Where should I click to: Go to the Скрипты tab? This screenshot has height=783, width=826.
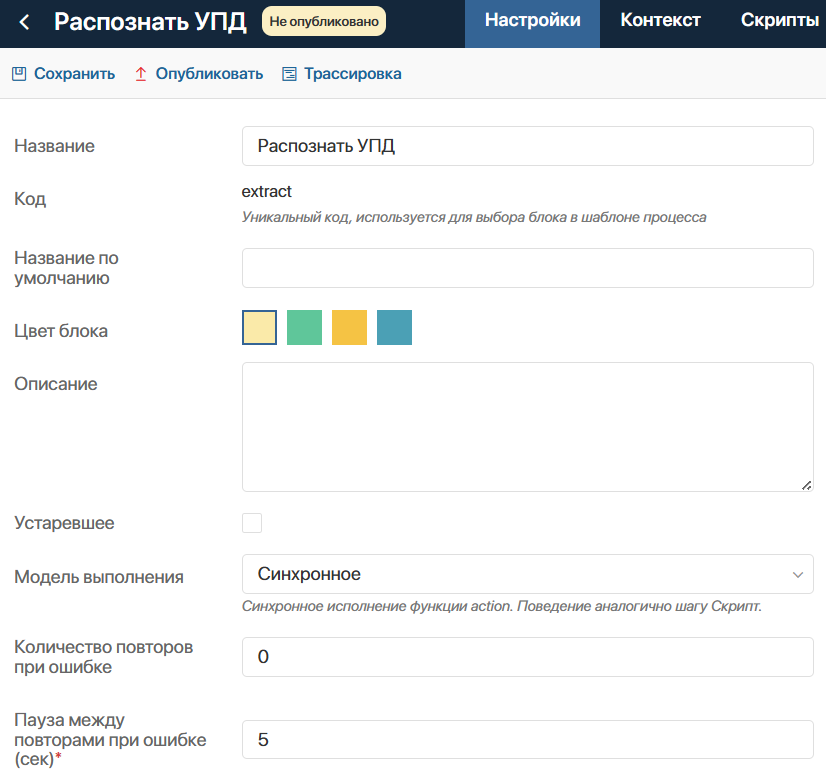(780, 20)
